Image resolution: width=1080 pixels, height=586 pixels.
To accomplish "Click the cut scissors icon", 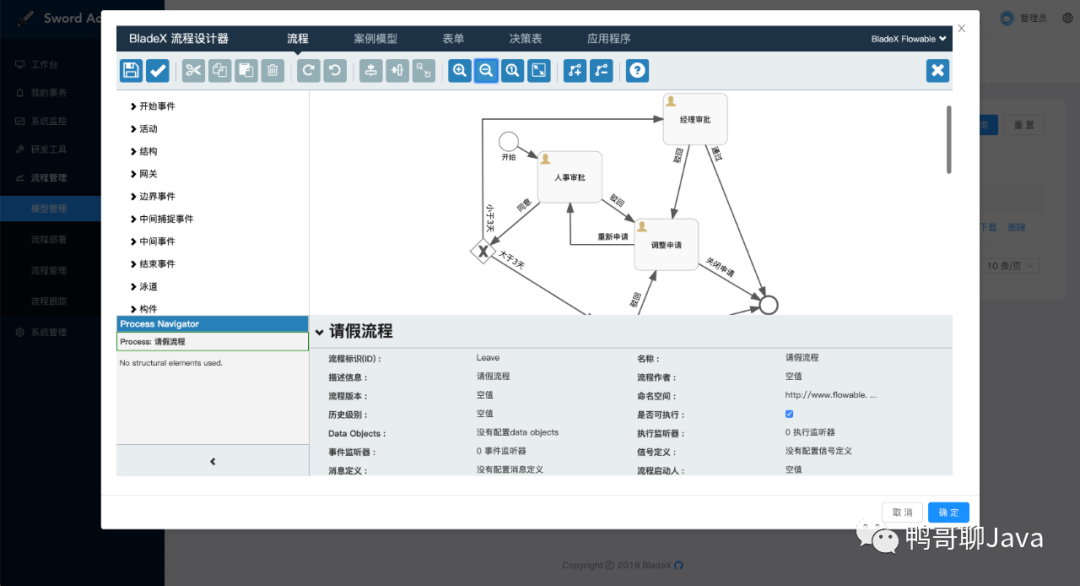I will click(194, 70).
